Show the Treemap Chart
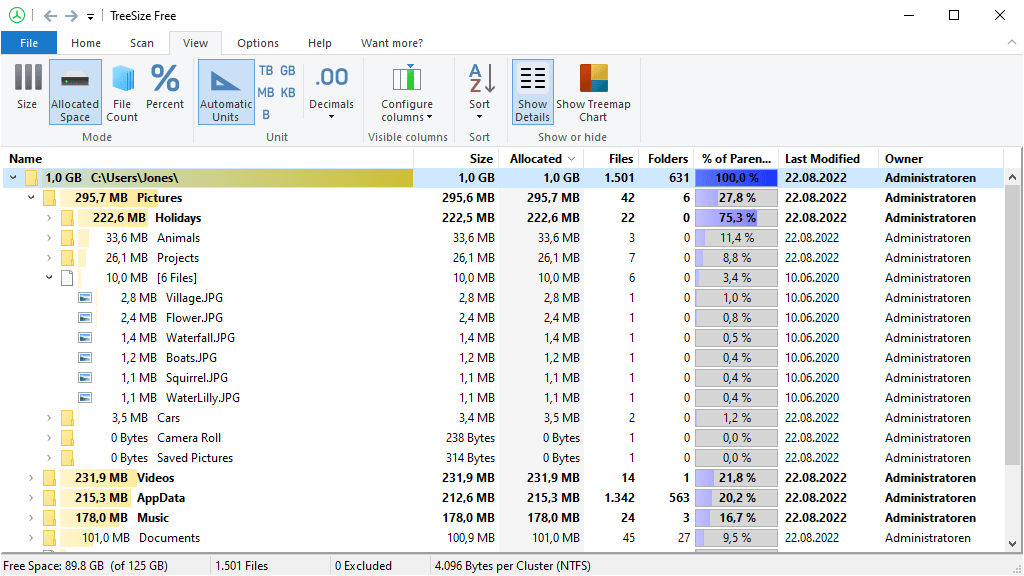The height and width of the screenshot is (576, 1024). pyautogui.click(x=594, y=91)
